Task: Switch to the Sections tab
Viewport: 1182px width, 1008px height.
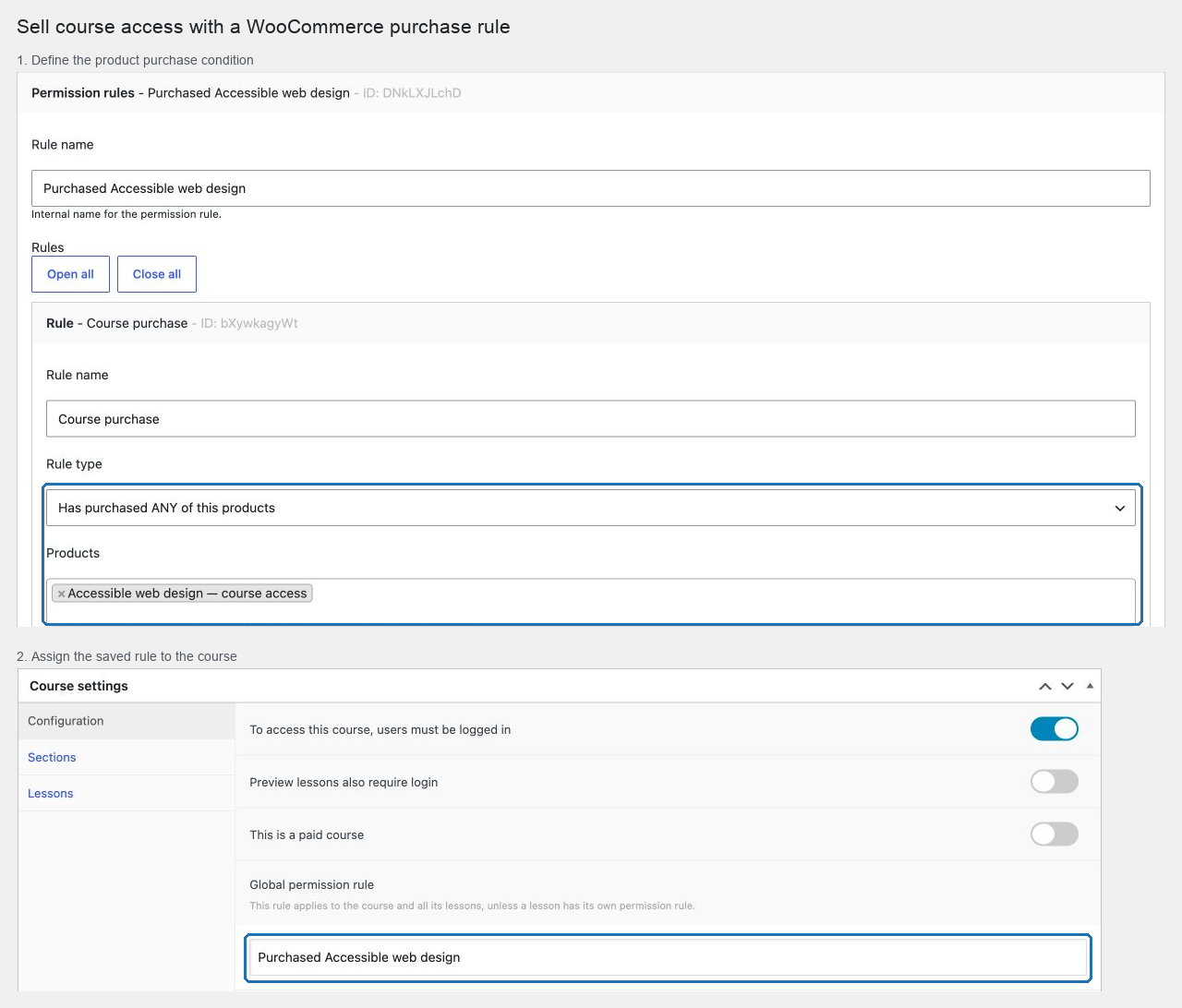Action: 127,757
